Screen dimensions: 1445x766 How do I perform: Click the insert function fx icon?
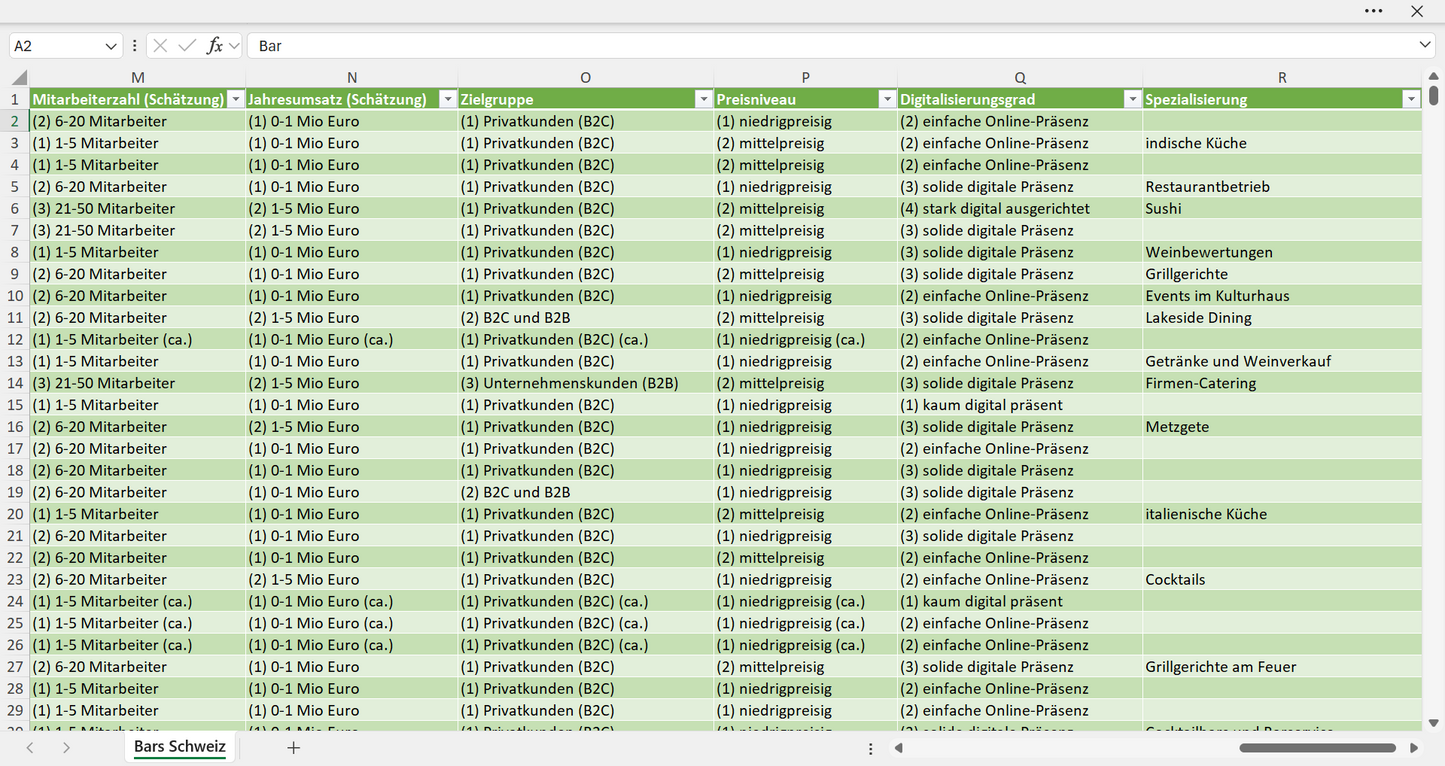click(x=214, y=46)
